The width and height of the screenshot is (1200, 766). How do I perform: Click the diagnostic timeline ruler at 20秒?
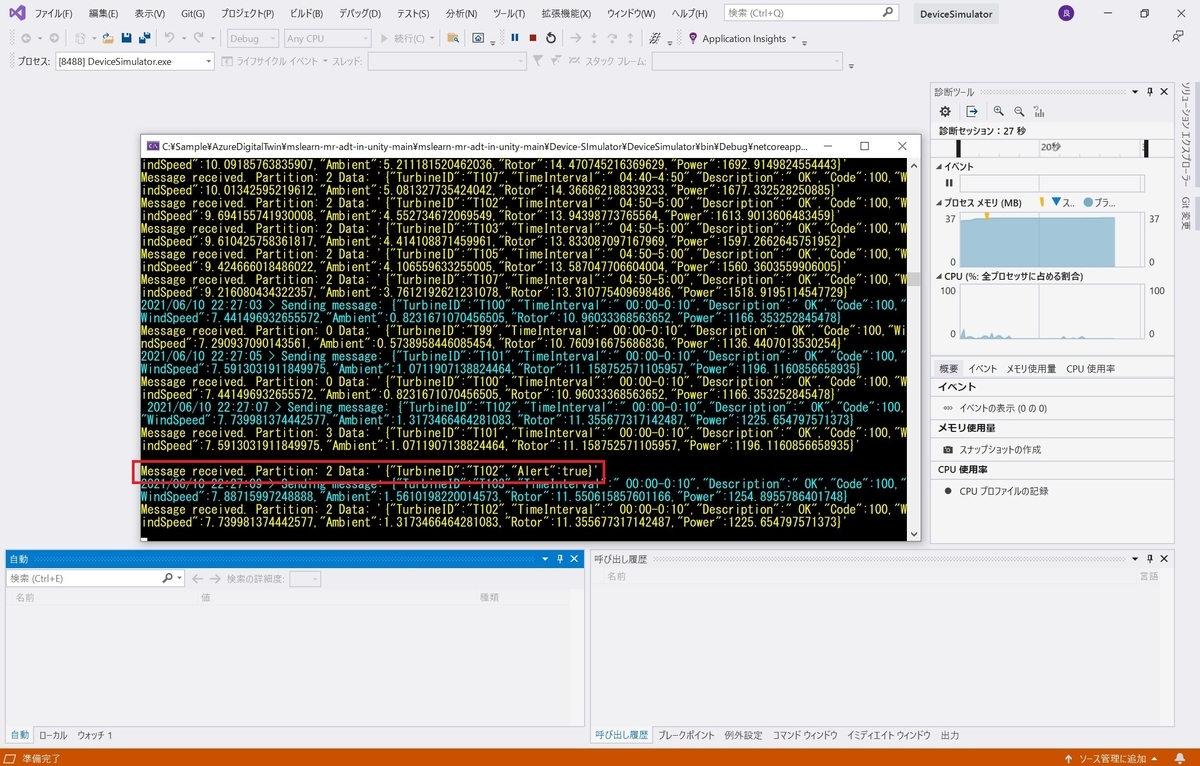click(x=1050, y=147)
